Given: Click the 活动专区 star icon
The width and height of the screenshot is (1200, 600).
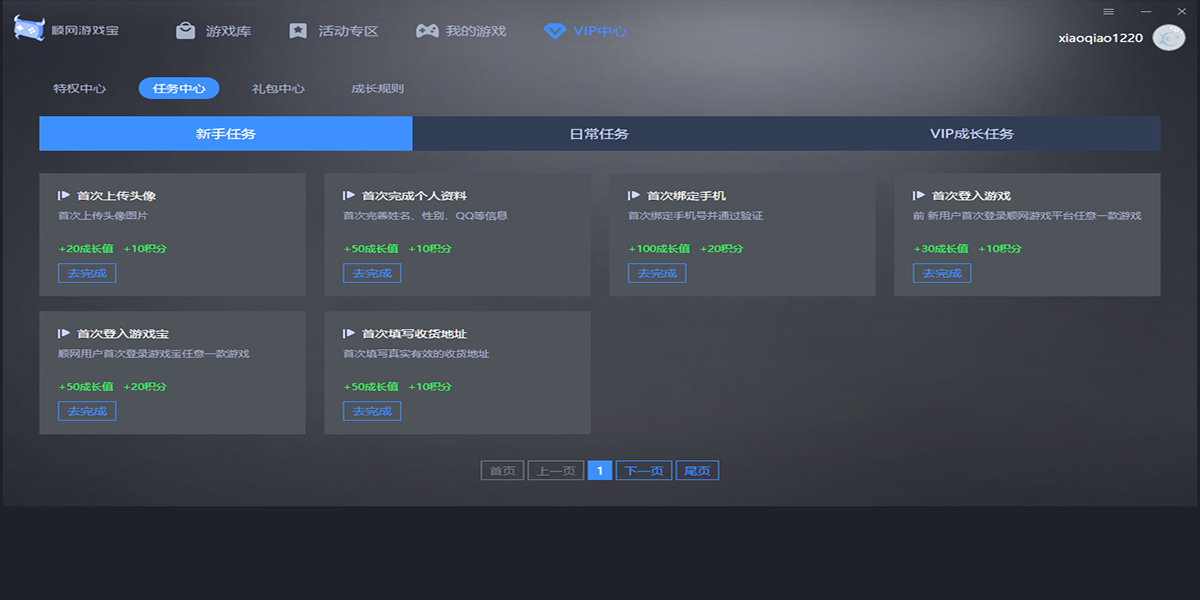Looking at the screenshot, I should click(298, 31).
